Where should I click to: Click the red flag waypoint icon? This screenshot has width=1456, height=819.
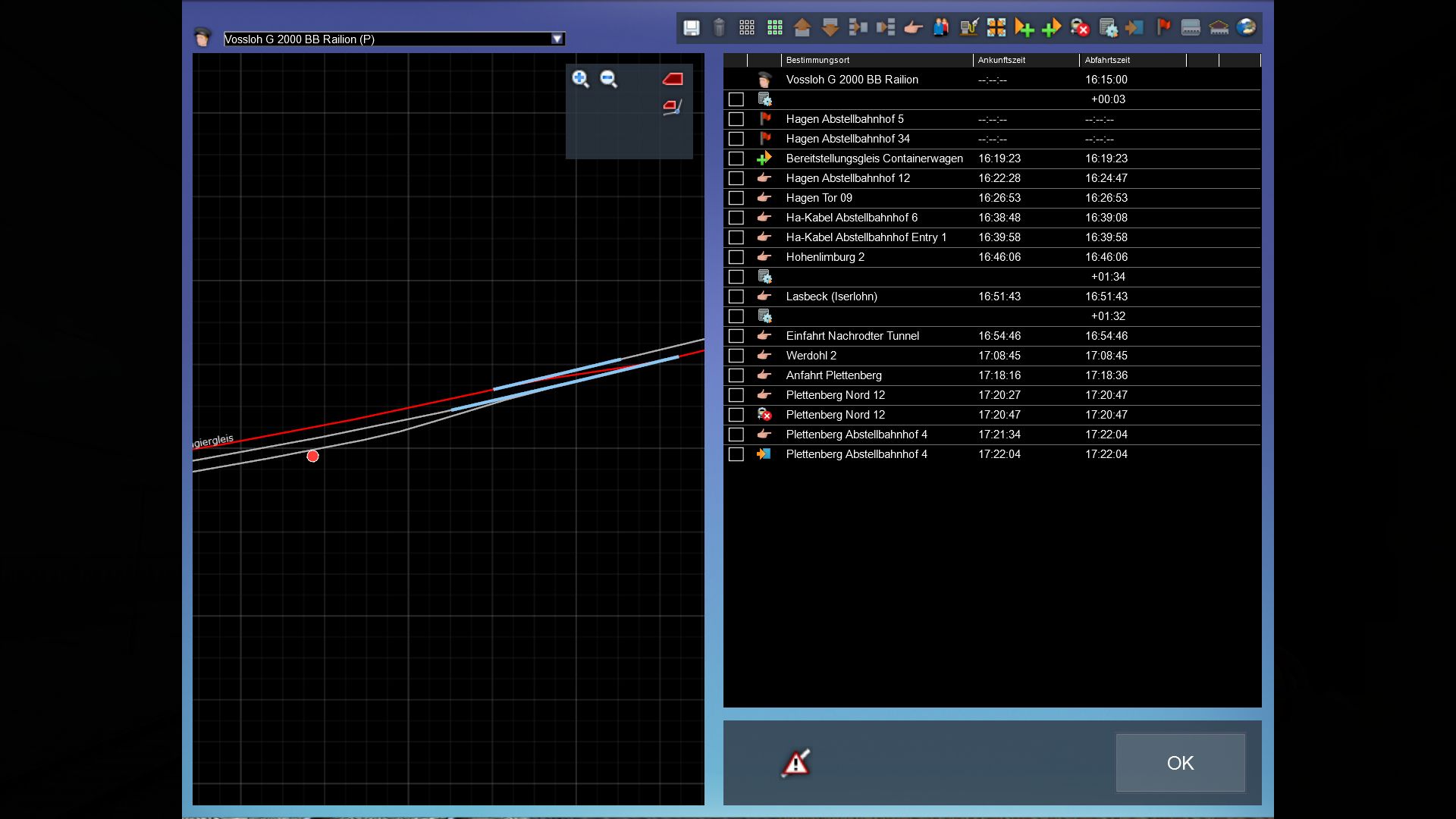(1163, 28)
